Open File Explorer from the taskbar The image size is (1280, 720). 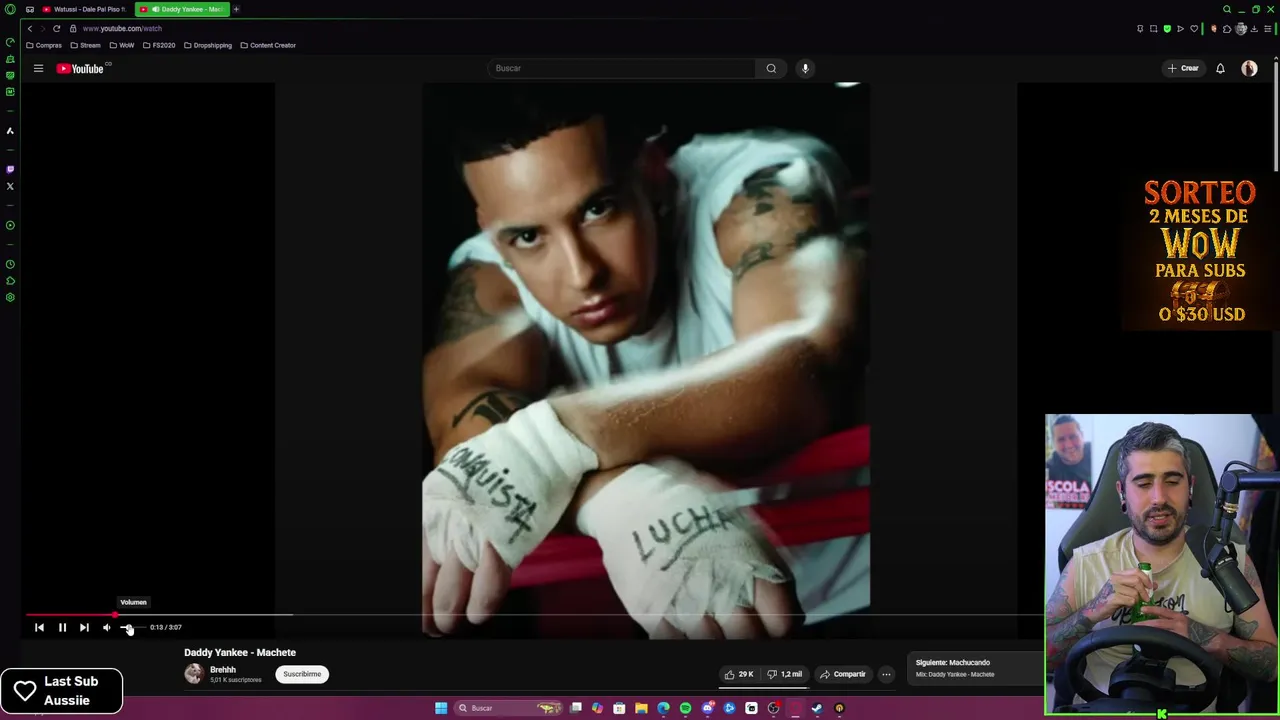tap(641, 708)
